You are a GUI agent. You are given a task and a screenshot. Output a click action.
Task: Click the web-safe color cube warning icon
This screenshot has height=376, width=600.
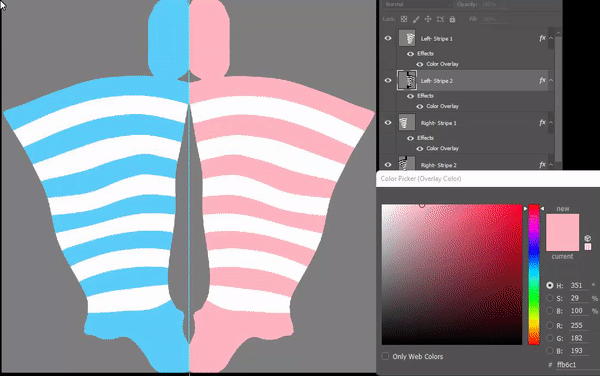588,238
